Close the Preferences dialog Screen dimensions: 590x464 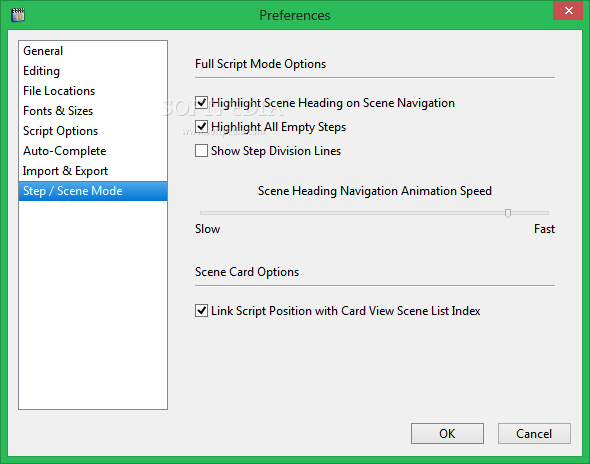point(568,11)
